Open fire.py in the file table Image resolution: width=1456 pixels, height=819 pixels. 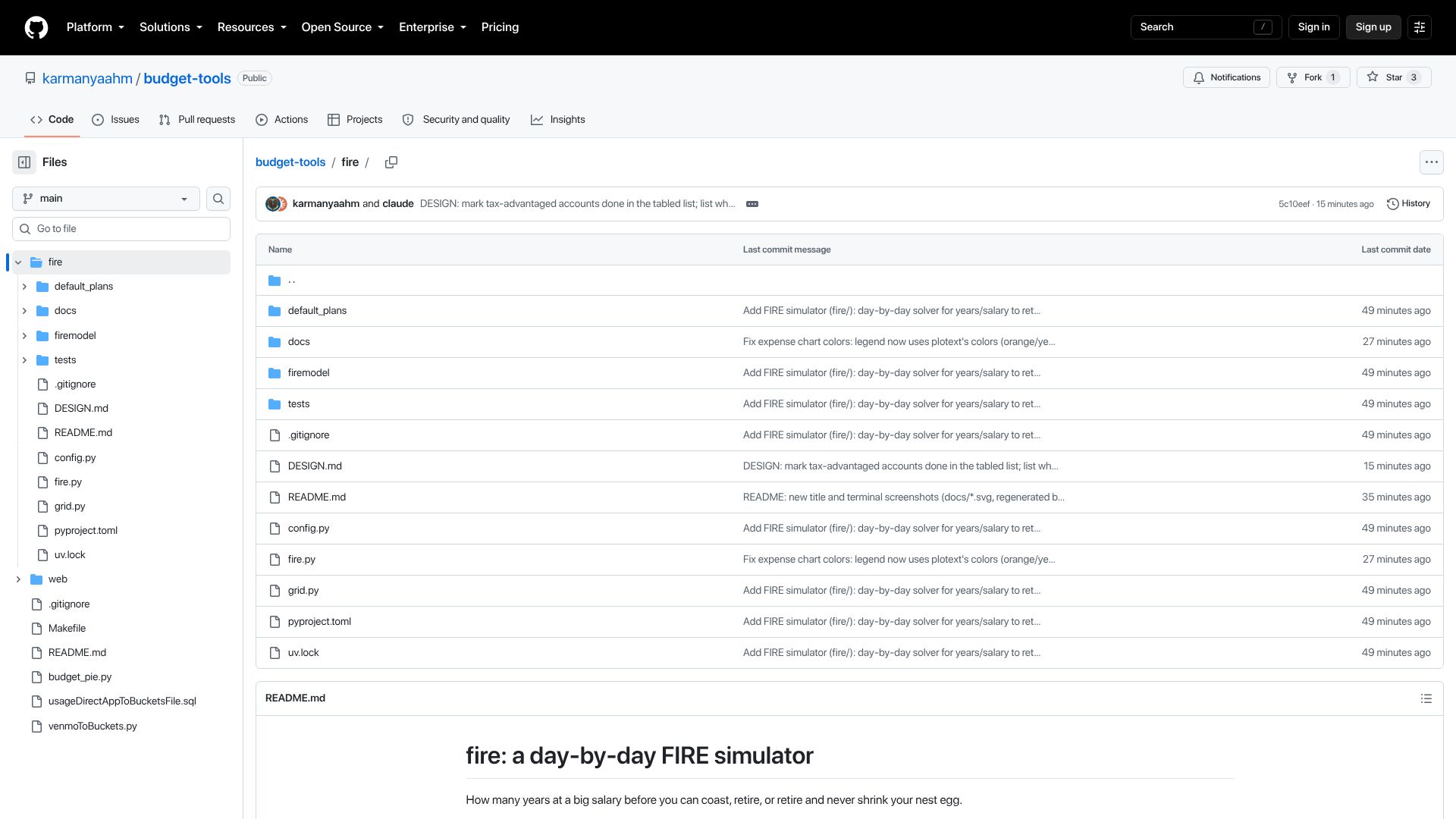tap(302, 560)
